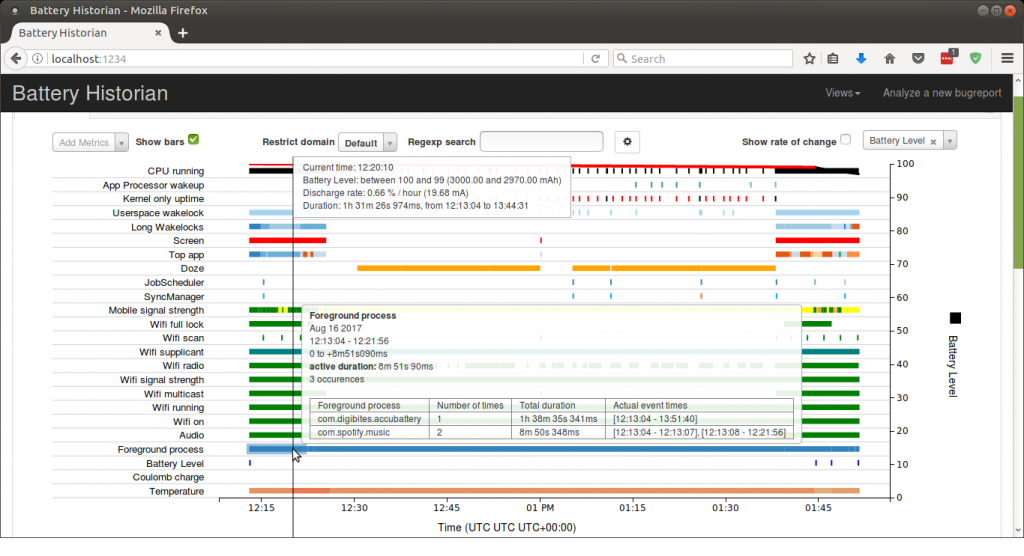Open the Firefox hamburger menu
This screenshot has height=556, width=1024.
coord(1007,59)
